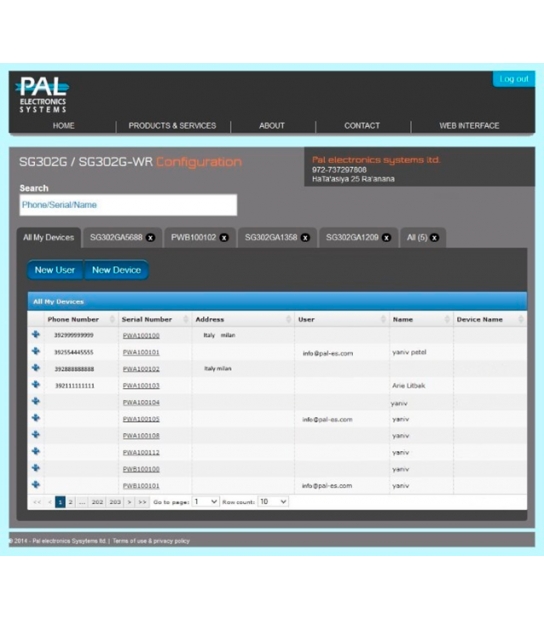Expand row of serial PWA100102
The image size is (544, 619).
click(36, 368)
